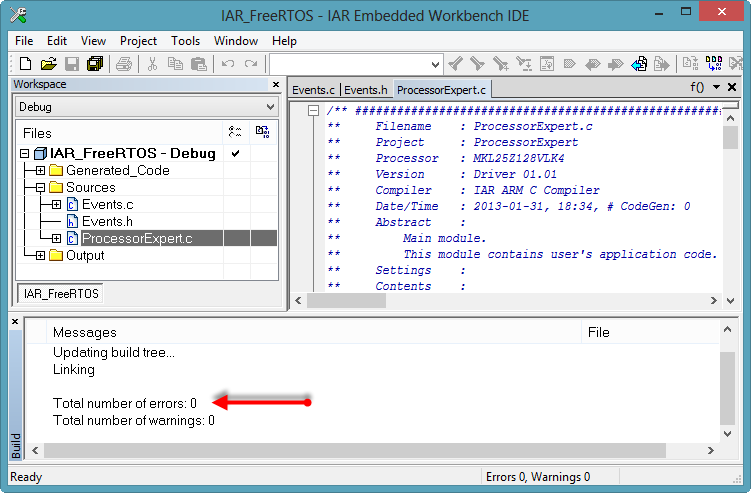The image size is (751, 493).
Task: Select Events.c in the workspace file tree
Action: 106,205
